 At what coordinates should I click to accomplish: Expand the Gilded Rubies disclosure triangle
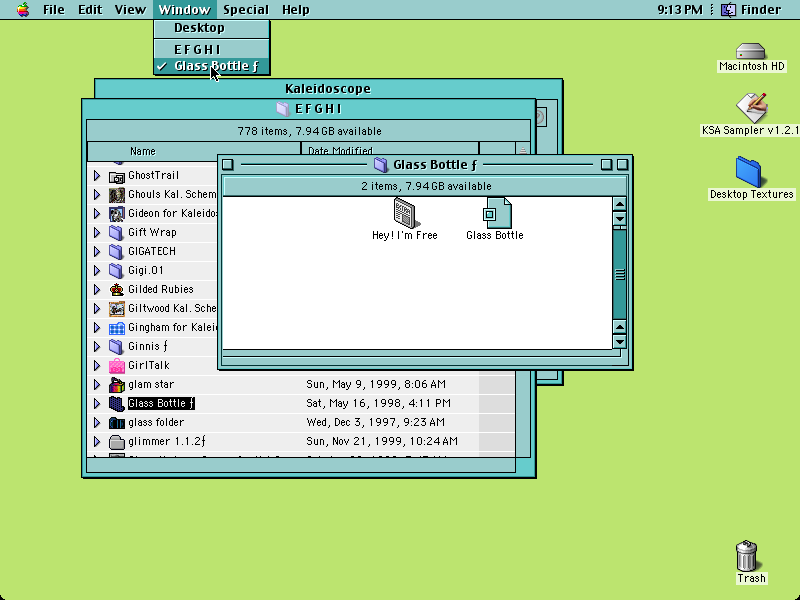tap(97, 289)
